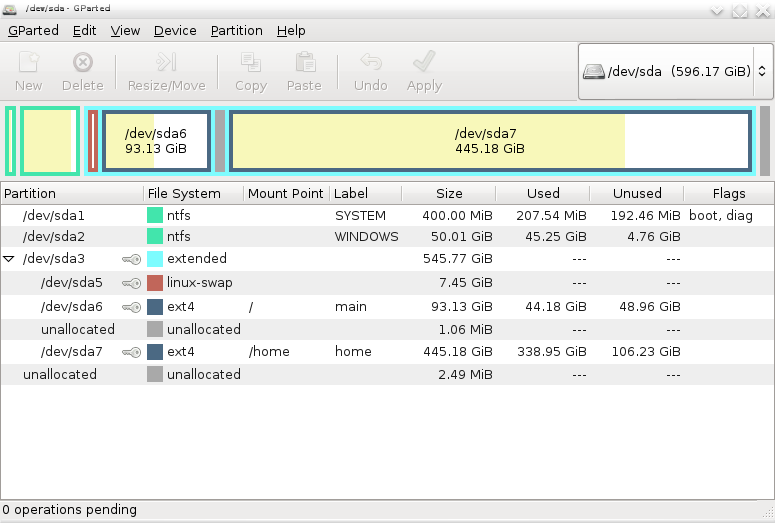Image resolution: width=775 pixels, height=523 pixels.
Task: Select the /dev/sda2 WINDOWS partition row
Action: tap(54, 237)
